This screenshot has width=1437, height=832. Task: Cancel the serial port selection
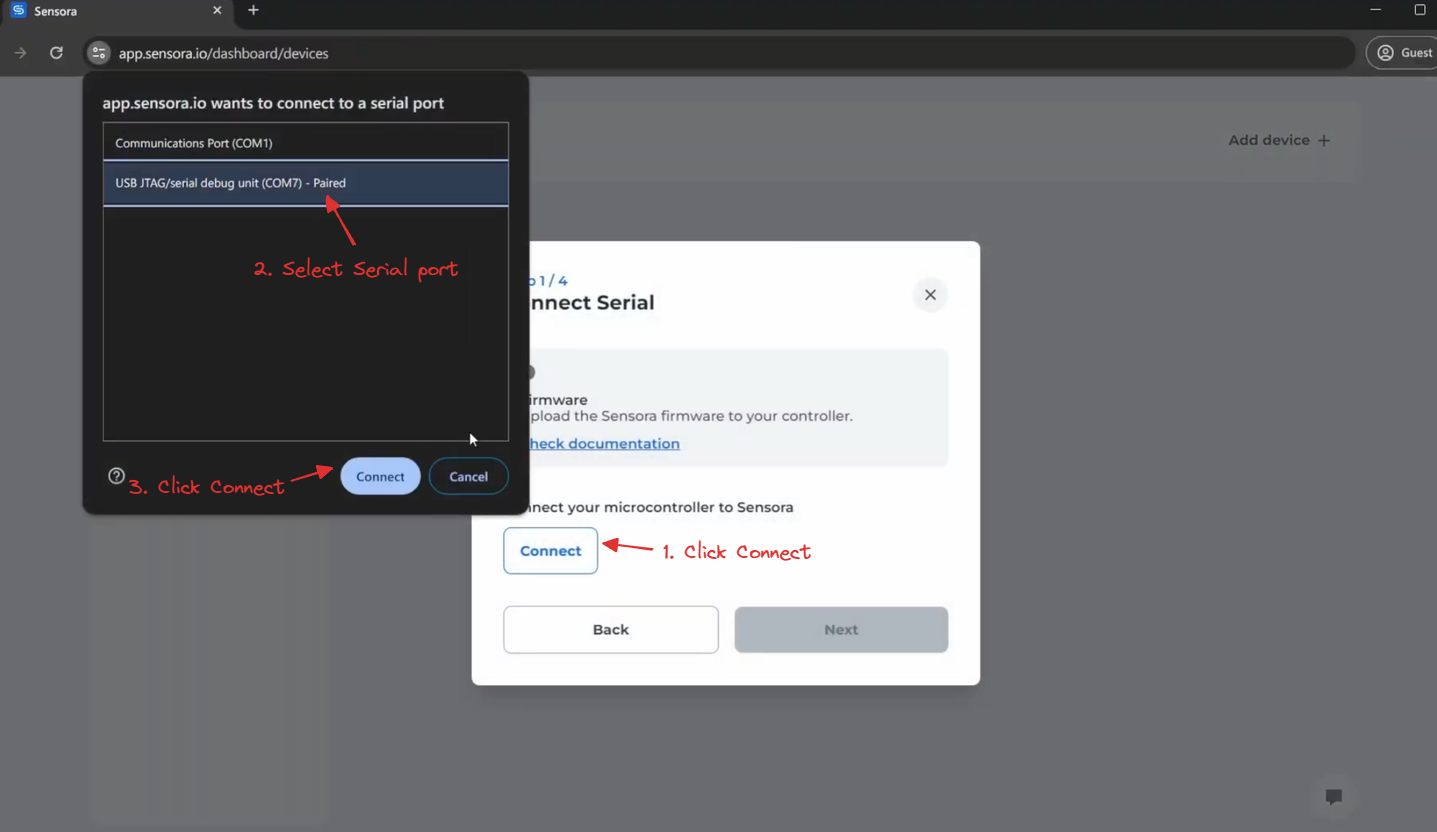point(468,476)
